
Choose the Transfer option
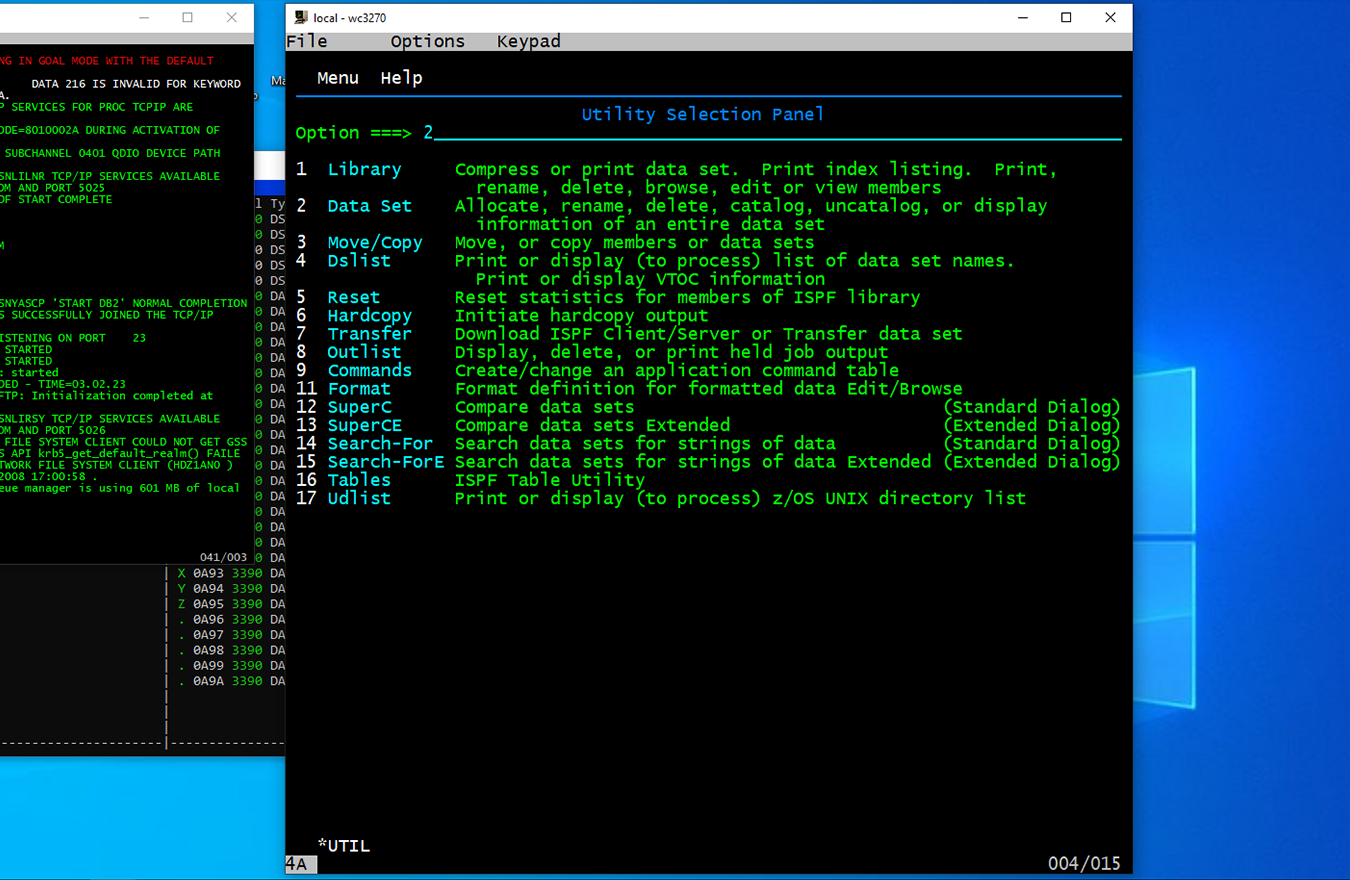point(369,334)
